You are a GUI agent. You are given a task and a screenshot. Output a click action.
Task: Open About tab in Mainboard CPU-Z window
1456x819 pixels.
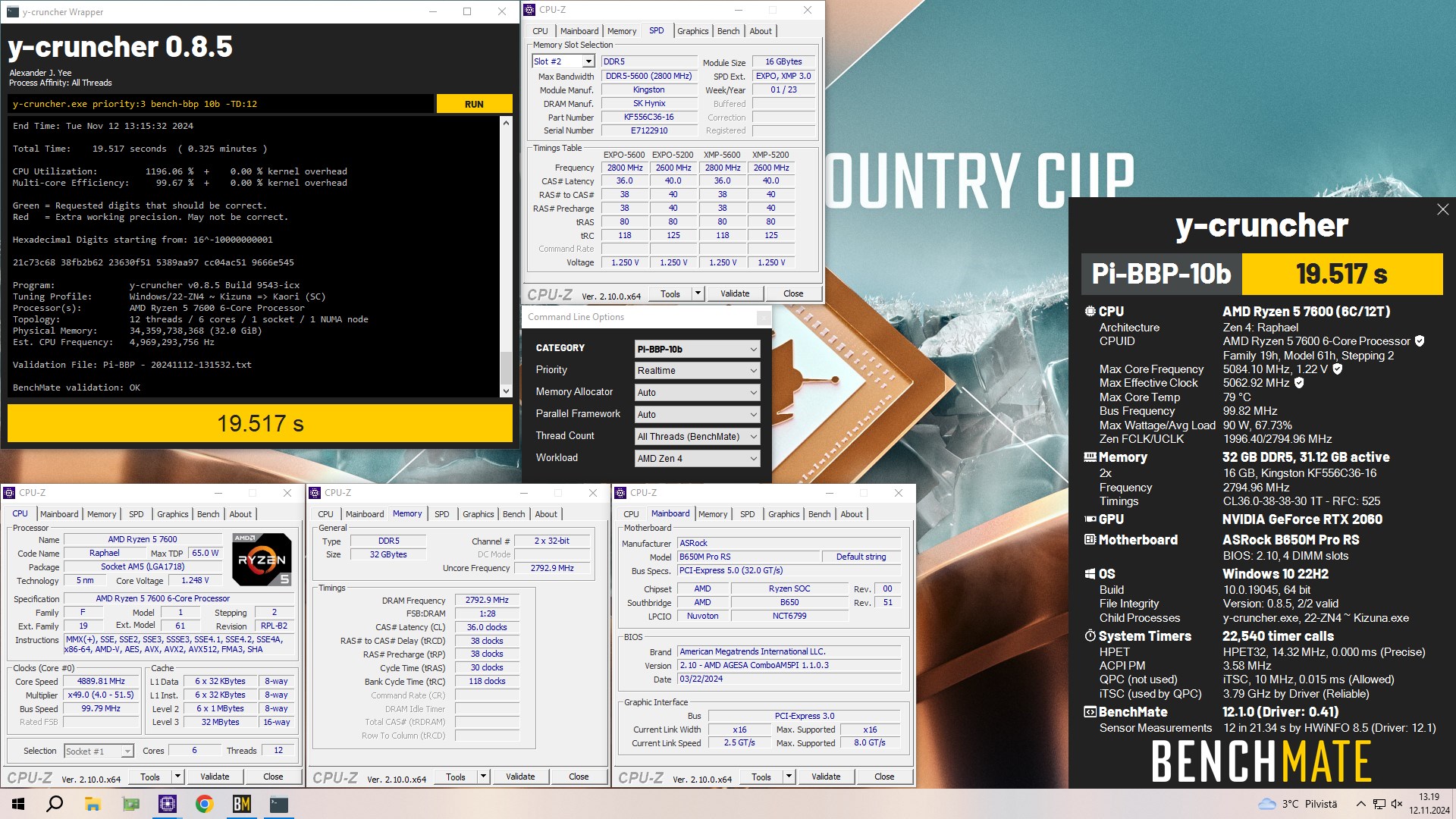point(852,514)
